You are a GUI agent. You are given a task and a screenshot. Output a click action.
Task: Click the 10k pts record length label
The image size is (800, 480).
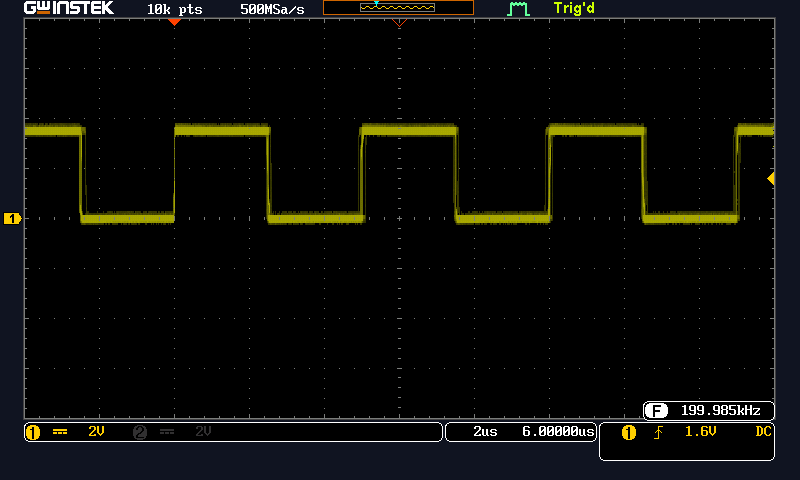[174, 8]
